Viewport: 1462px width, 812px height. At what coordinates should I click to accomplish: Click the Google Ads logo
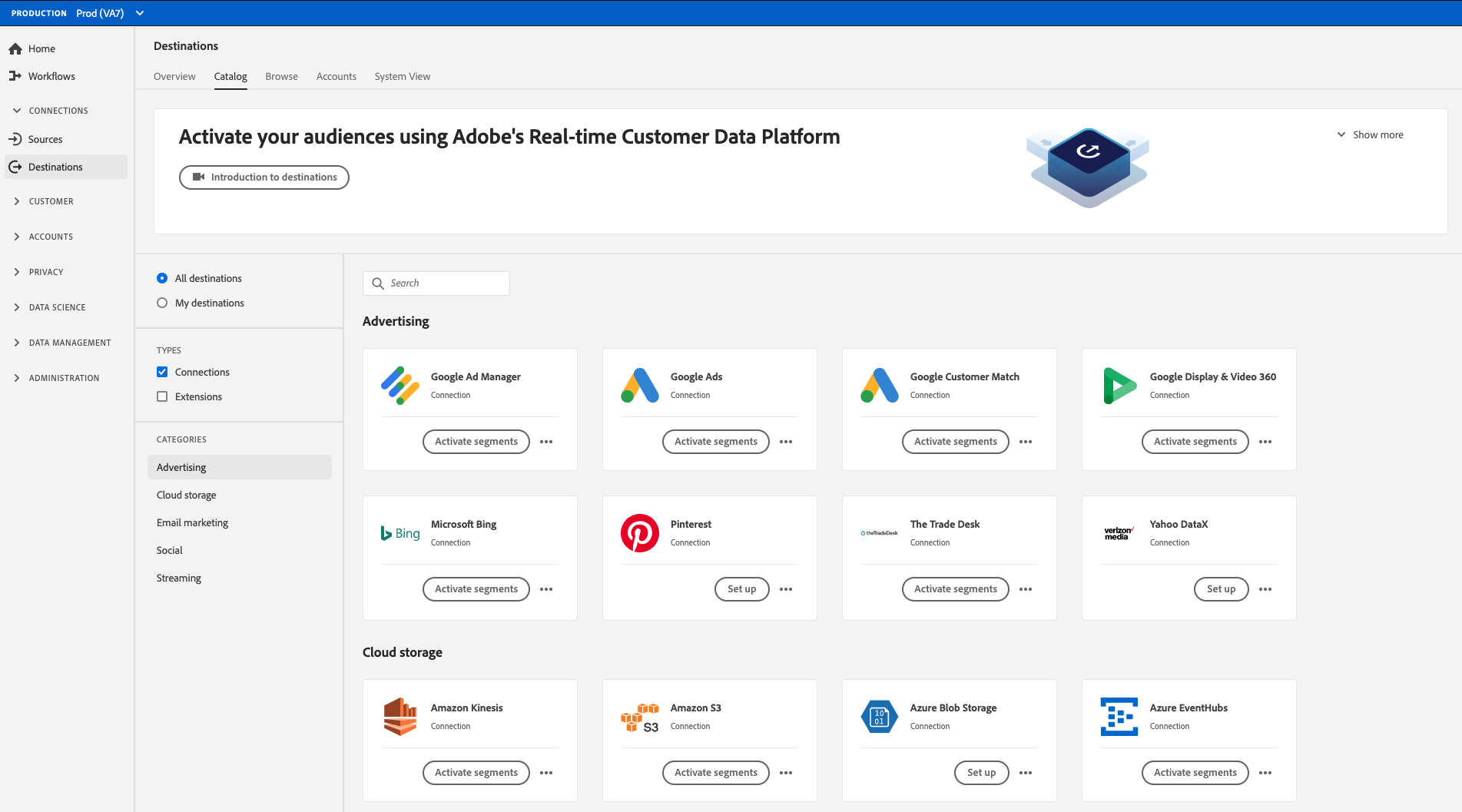tap(640, 386)
